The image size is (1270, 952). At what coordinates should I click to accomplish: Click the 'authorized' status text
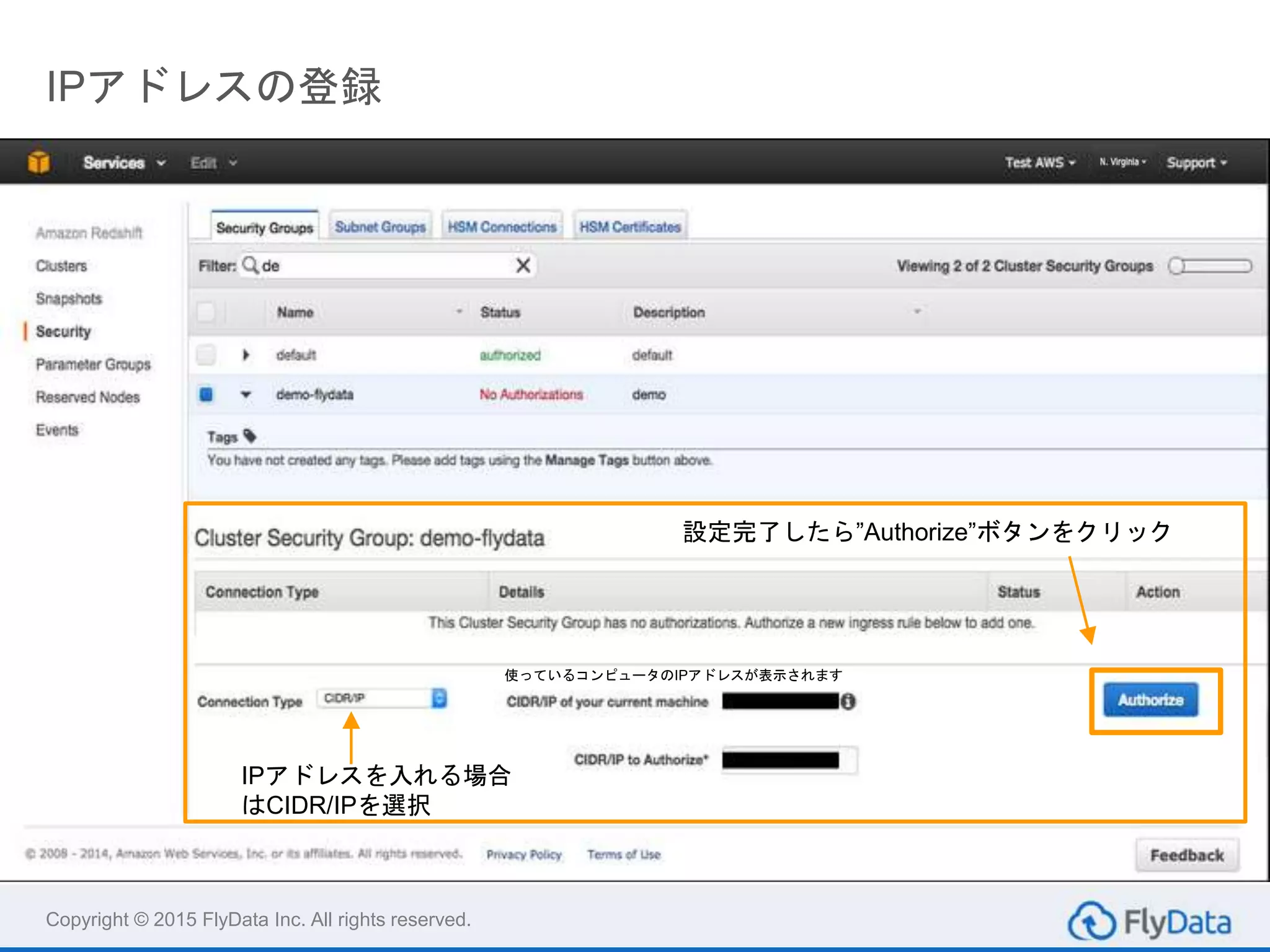coord(510,355)
